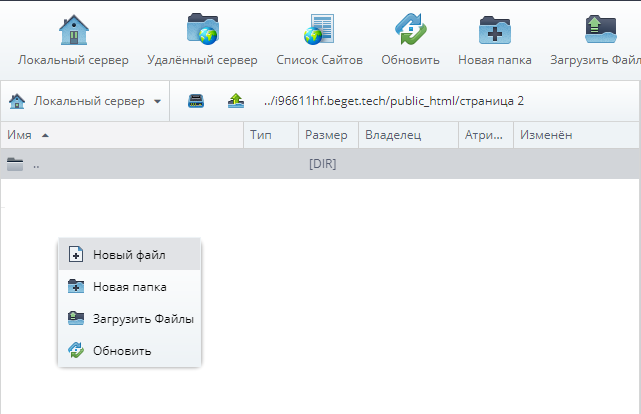Click the small house icon in path bar

click(17, 101)
